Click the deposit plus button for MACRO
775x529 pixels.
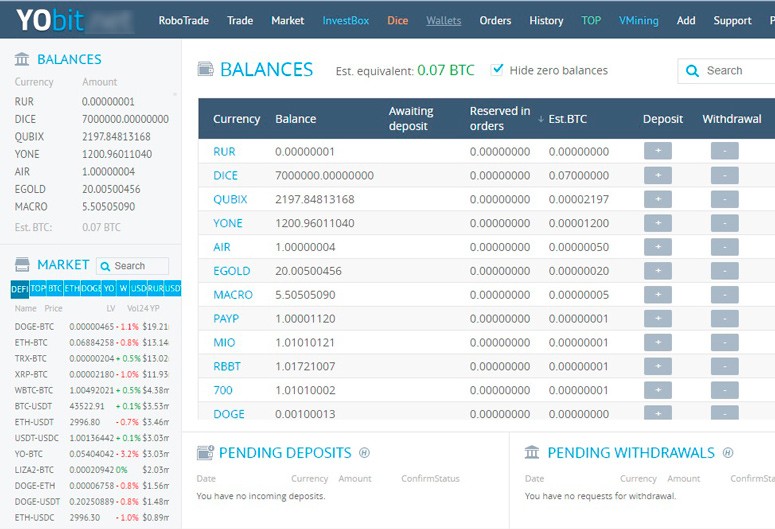click(658, 294)
